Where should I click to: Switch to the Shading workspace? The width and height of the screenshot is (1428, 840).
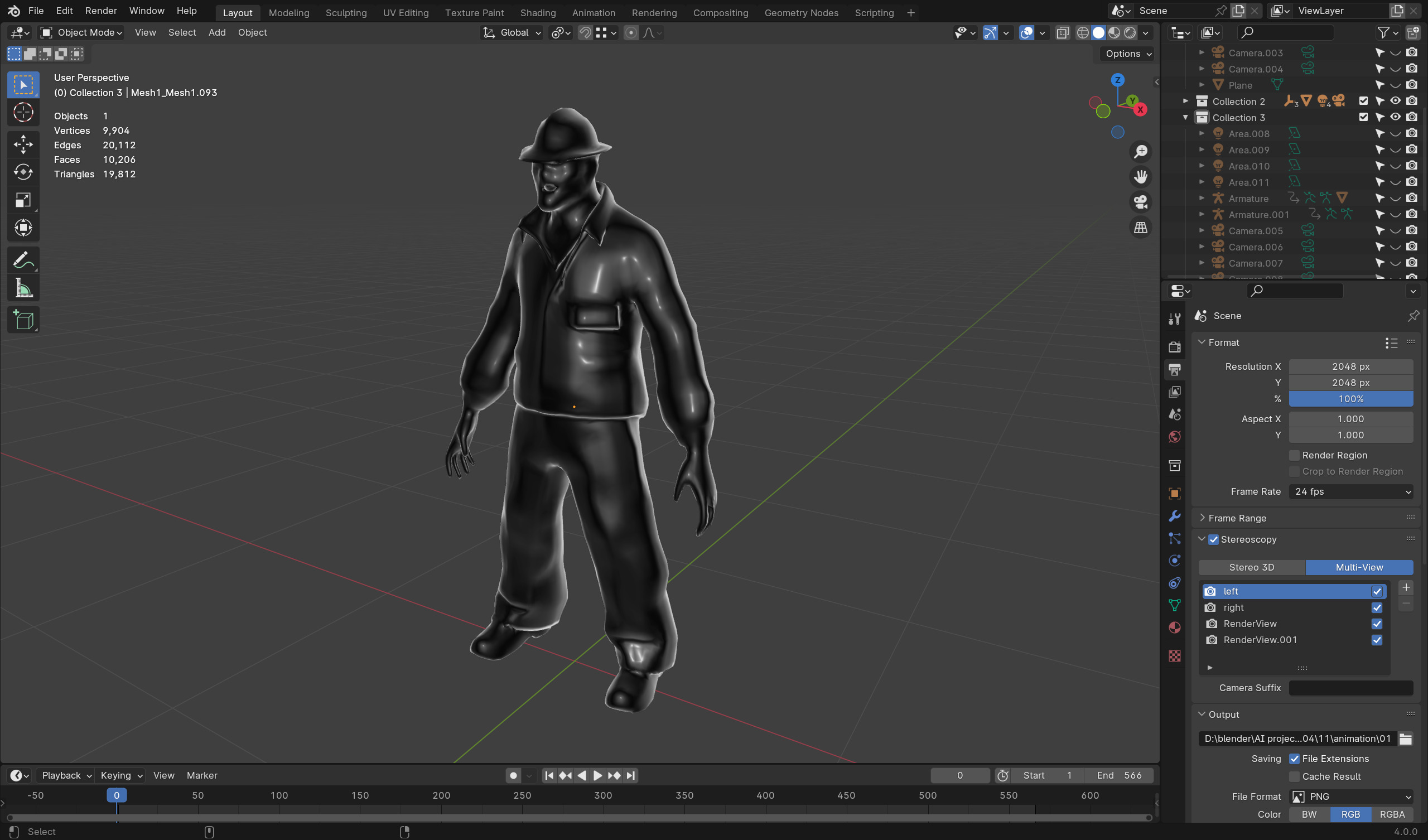[538, 12]
